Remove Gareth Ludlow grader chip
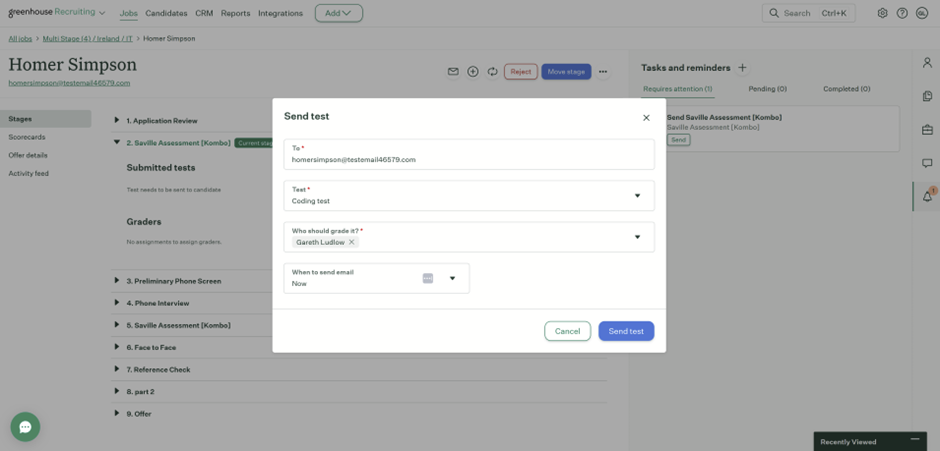 [x=352, y=242]
